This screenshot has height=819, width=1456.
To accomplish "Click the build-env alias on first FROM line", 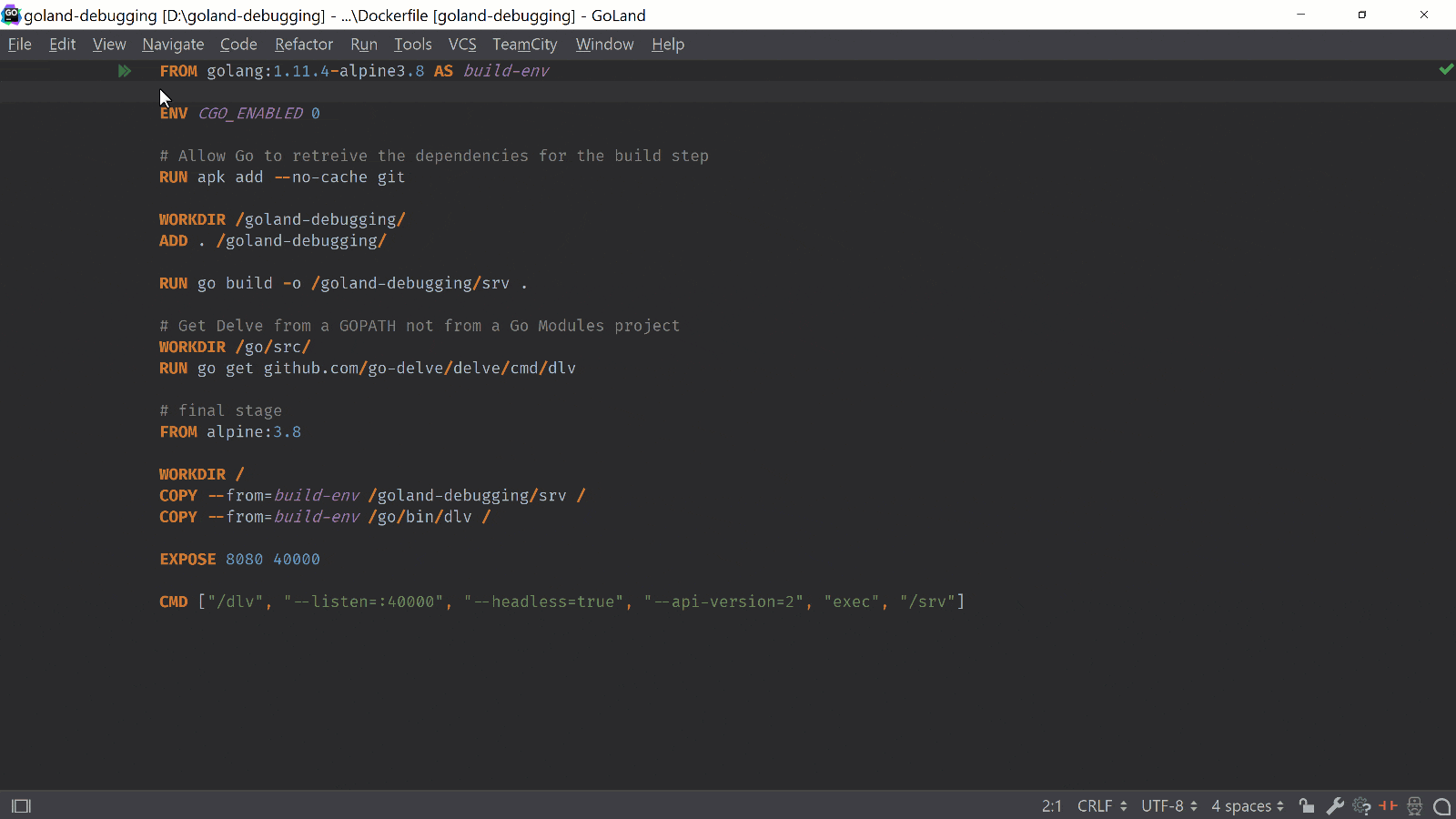I will tap(506, 71).
